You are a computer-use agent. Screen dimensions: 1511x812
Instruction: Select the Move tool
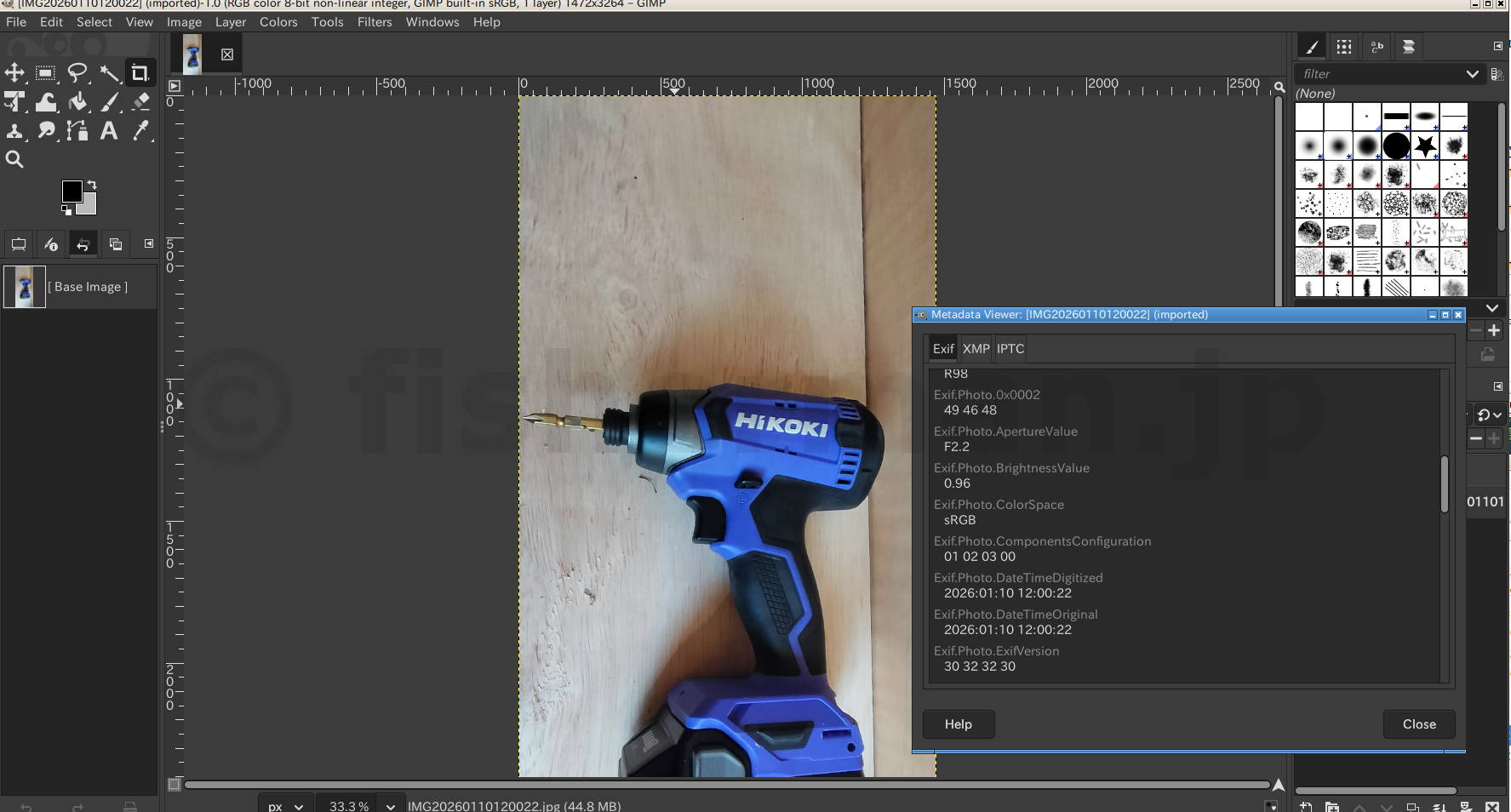pos(14,73)
